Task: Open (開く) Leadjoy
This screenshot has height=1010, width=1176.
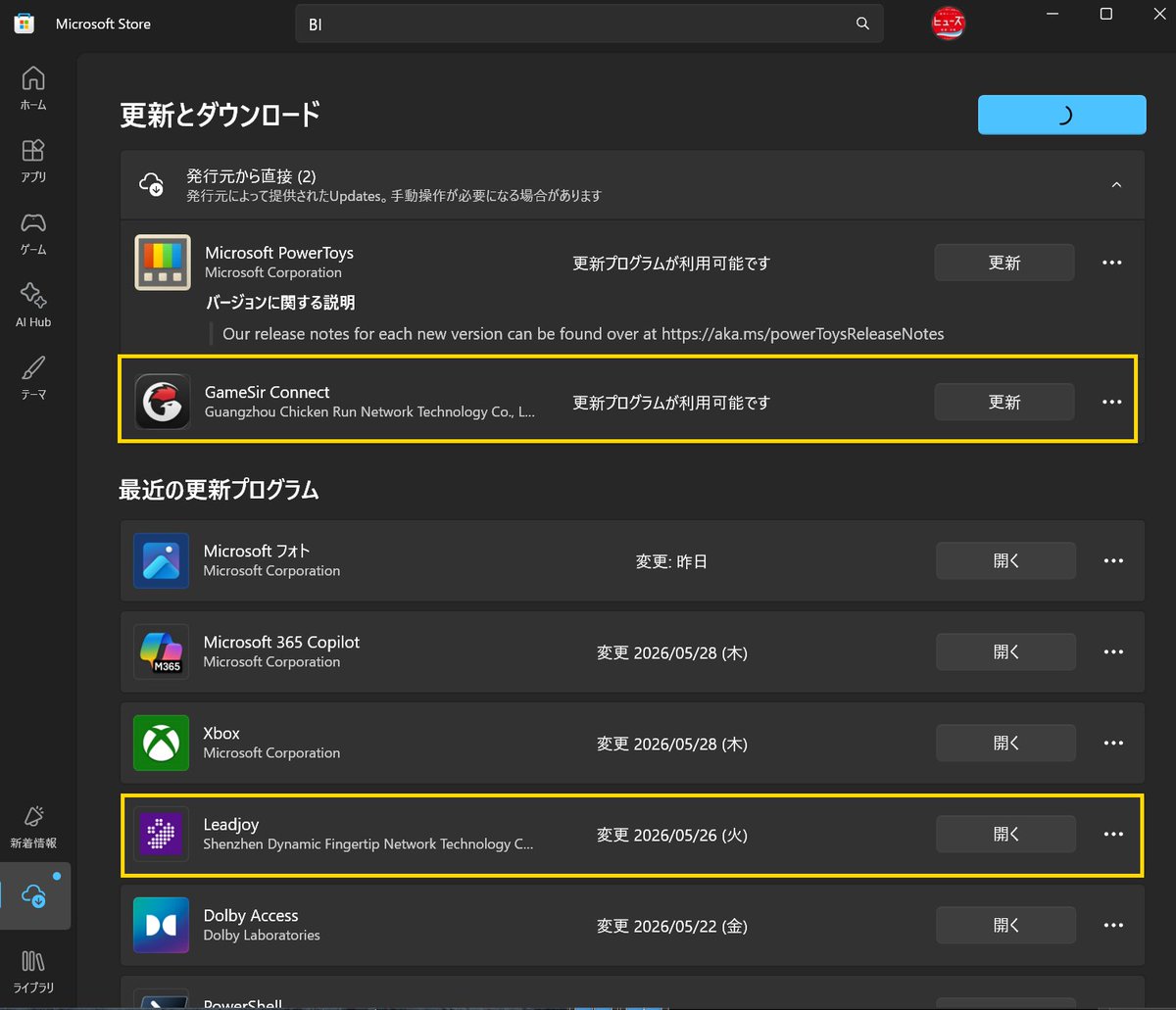Action: point(1006,835)
